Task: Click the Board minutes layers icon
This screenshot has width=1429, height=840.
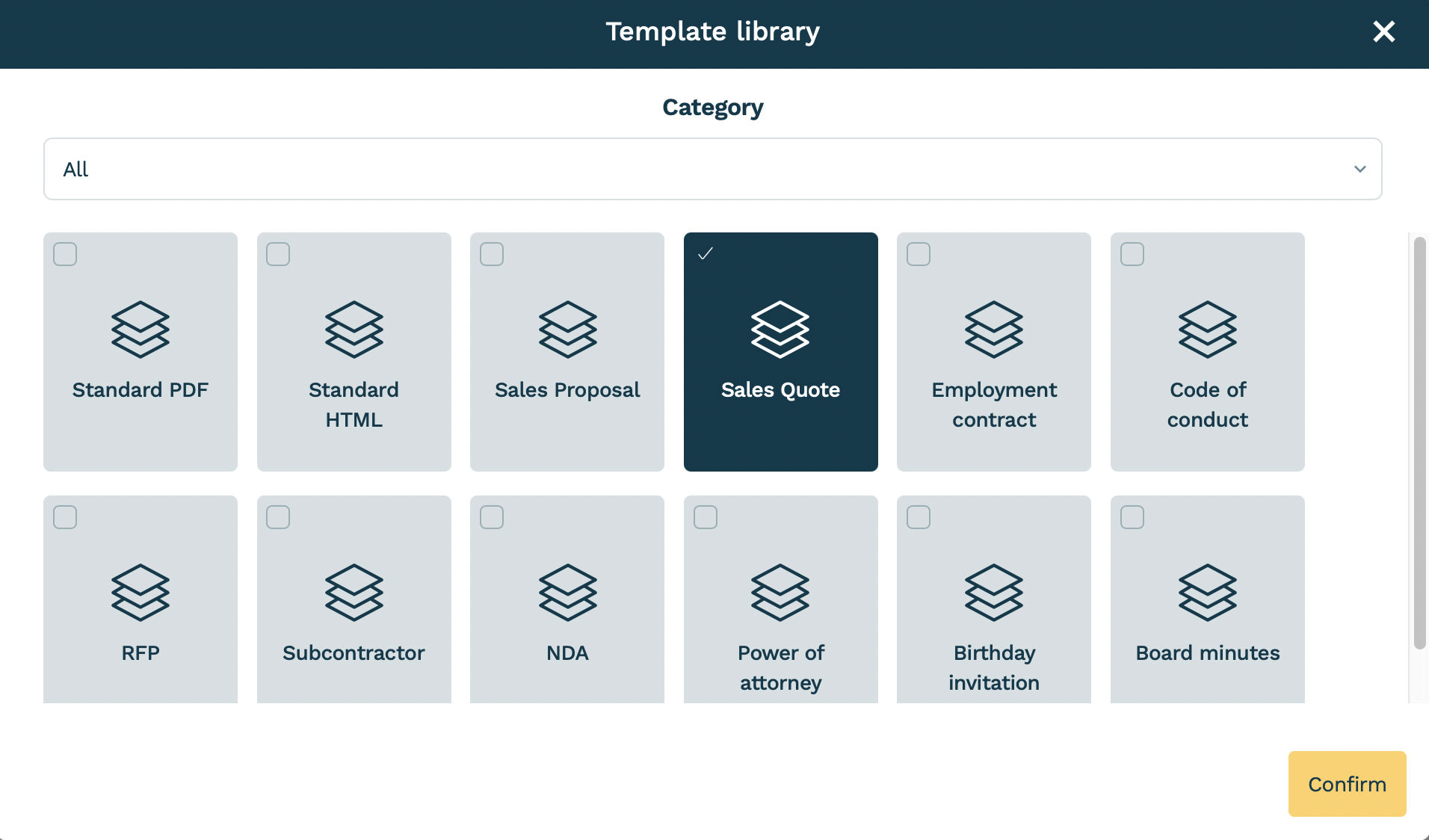Action: (1208, 592)
